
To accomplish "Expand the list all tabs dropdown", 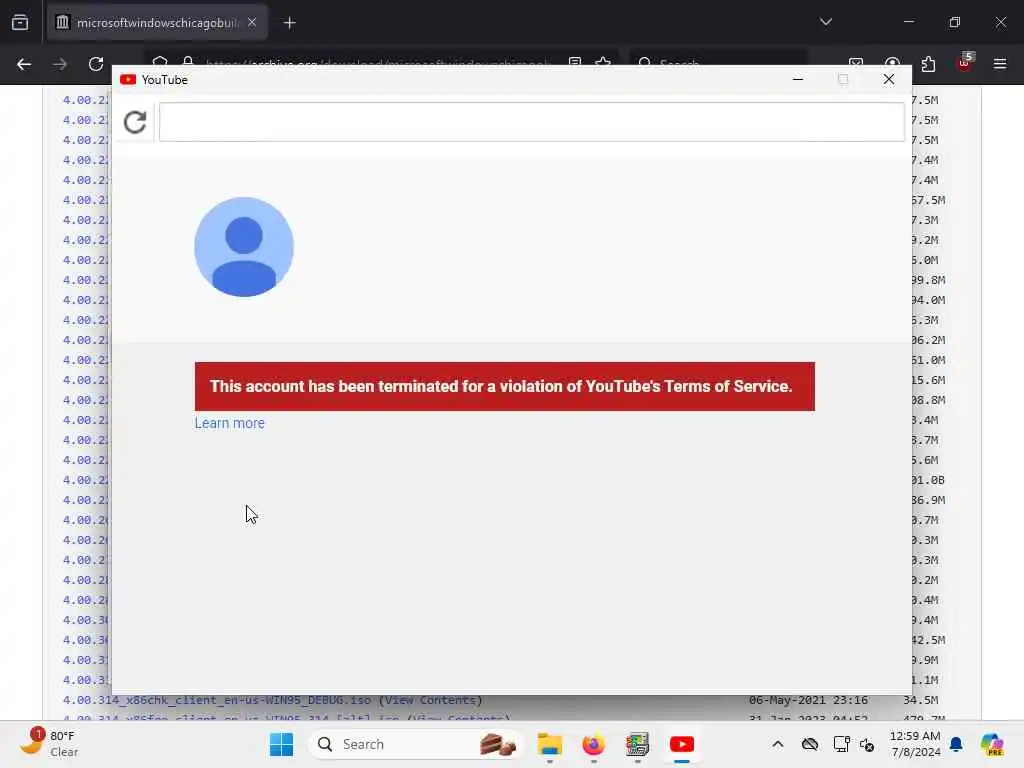I will (x=825, y=22).
